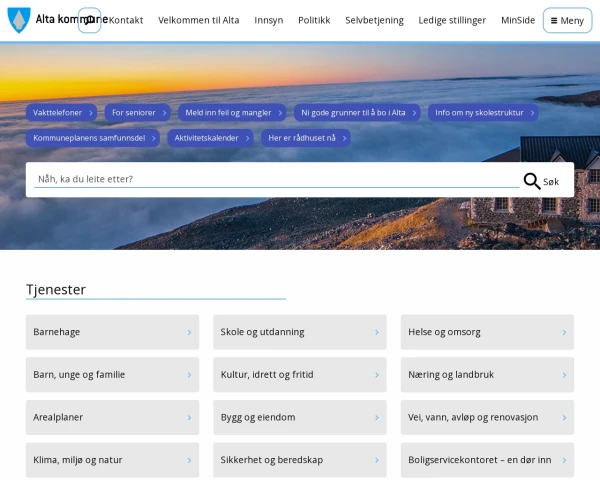Click the arrow on Vakttelefoner chip
This screenshot has width=600, height=480.
[x=91, y=113]
